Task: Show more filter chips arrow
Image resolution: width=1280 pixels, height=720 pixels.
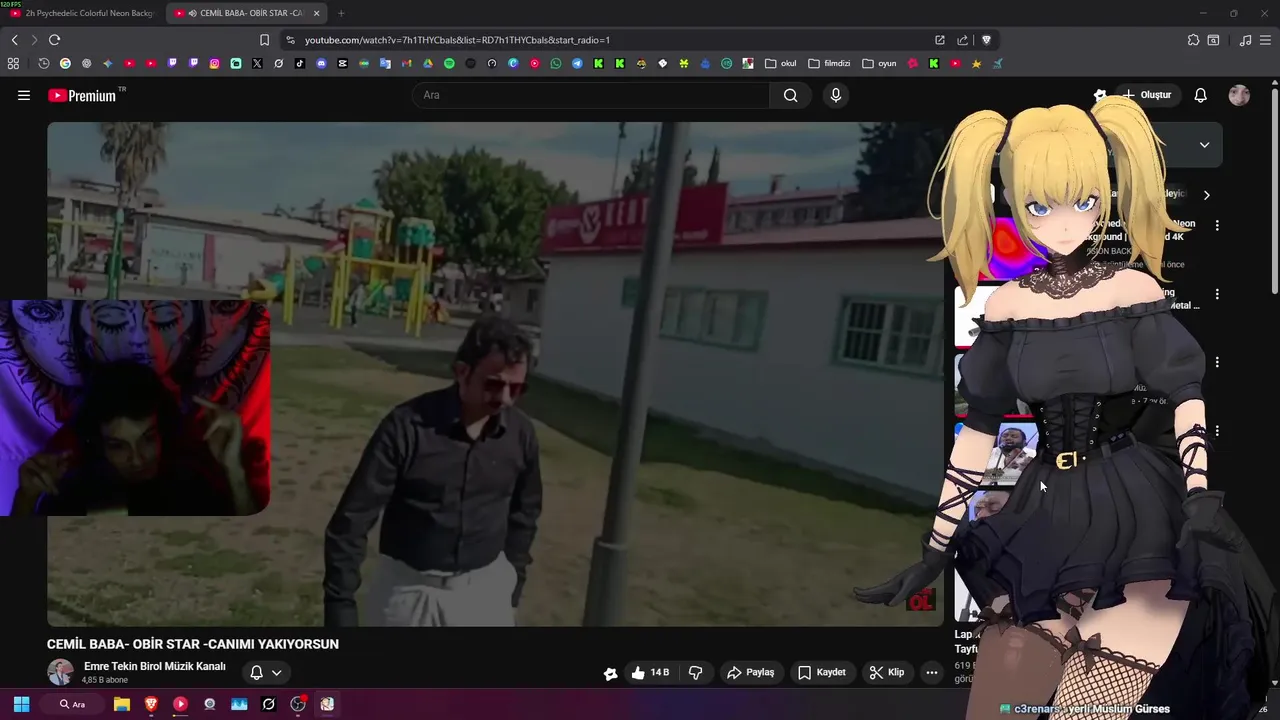Action: point(1206,195)
